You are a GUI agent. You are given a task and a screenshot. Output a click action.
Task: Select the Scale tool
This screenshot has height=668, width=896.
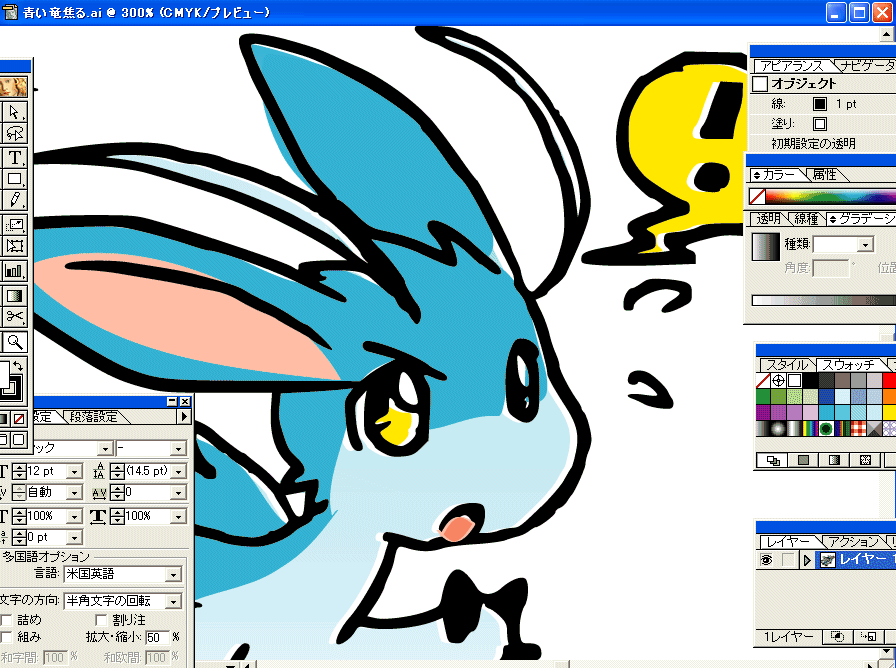click(x=14, y=225)
